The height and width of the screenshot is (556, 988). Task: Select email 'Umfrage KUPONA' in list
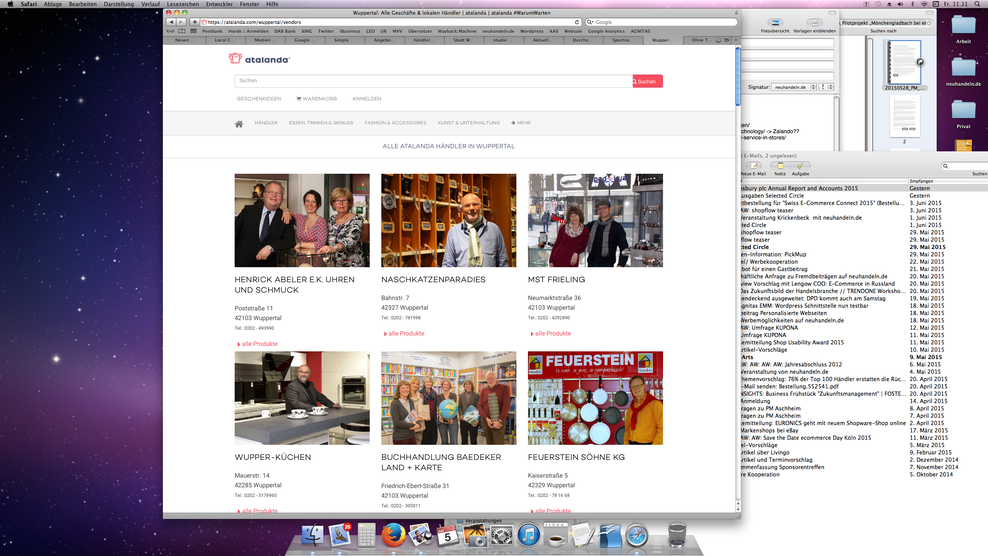(x=764, y=335)
